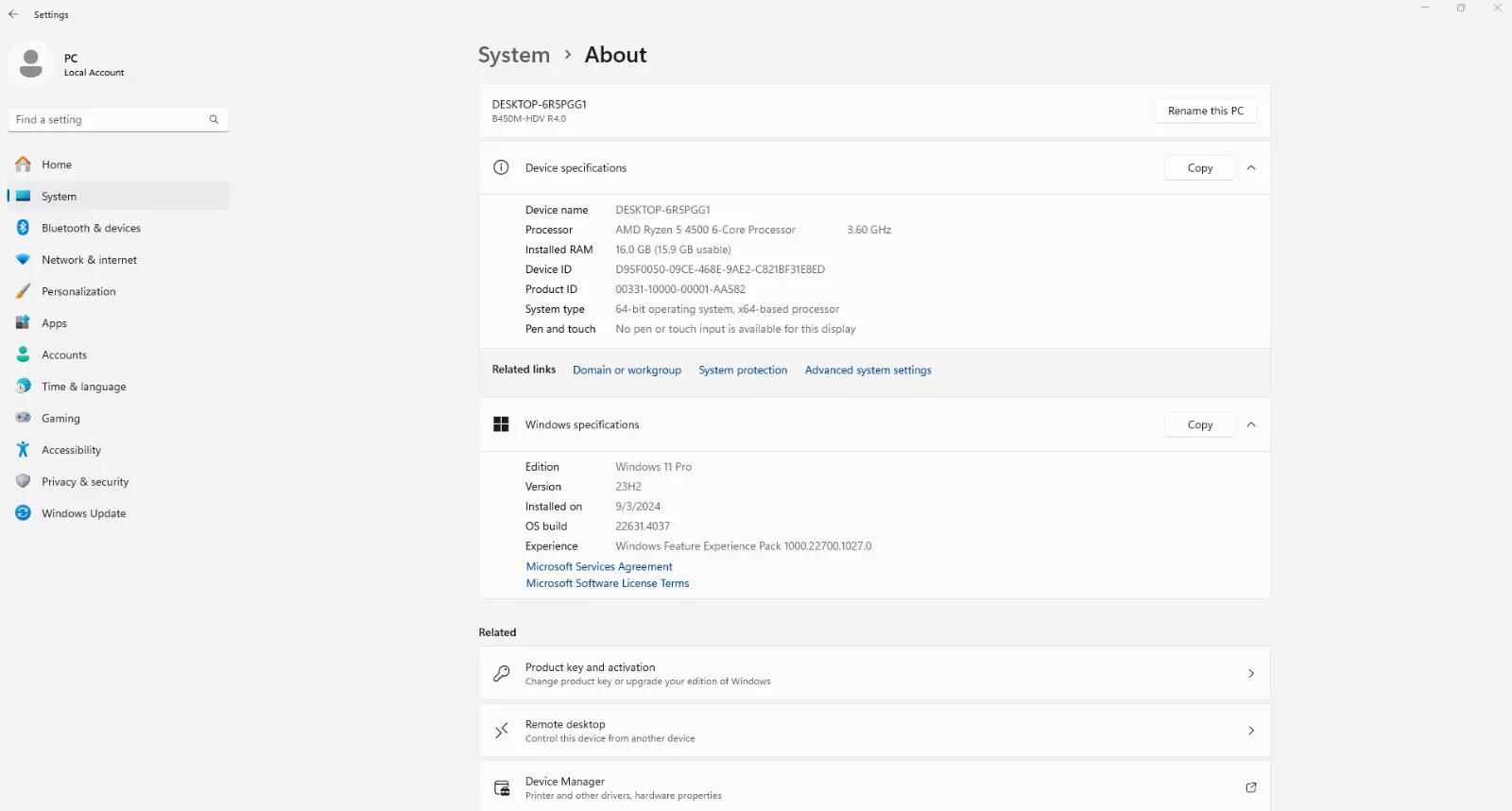1512x811 pixels.
Task: Open the Apps settings section
Action: 118,323
